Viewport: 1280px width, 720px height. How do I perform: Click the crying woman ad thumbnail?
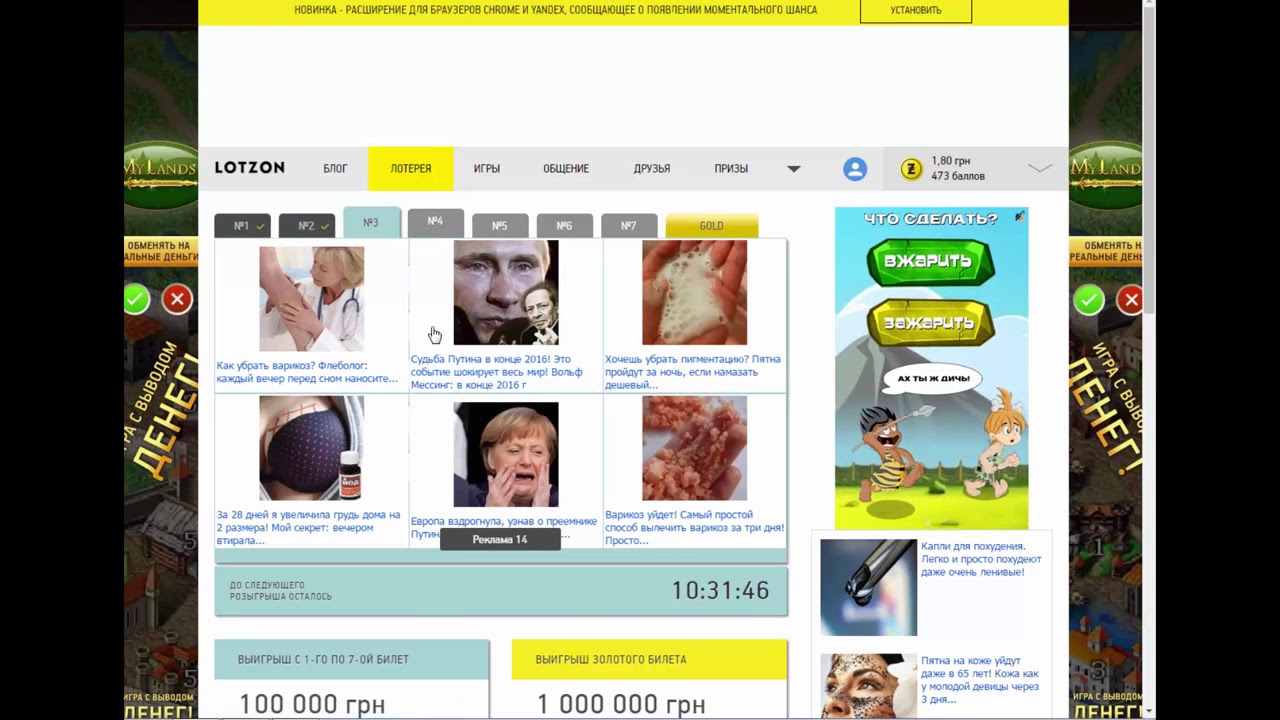[x=506, y=455]
